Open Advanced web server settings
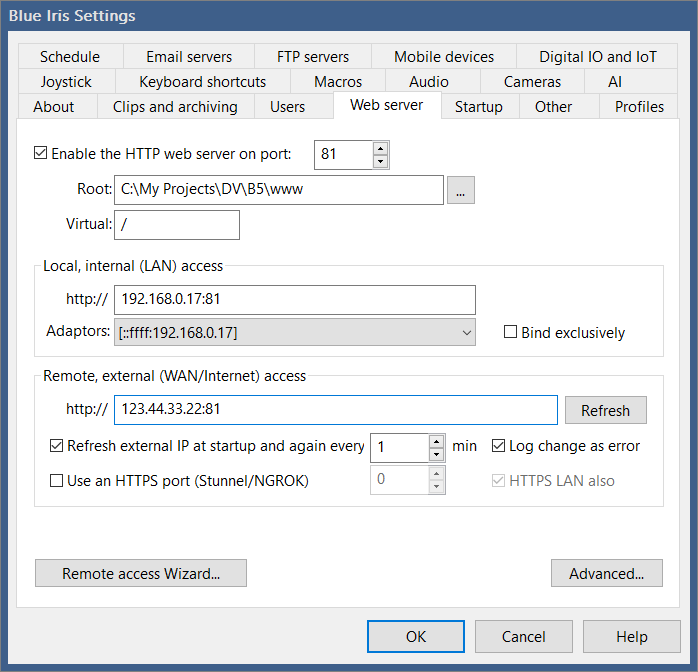This screenshot has width=698, height=672. coord(606,573)
